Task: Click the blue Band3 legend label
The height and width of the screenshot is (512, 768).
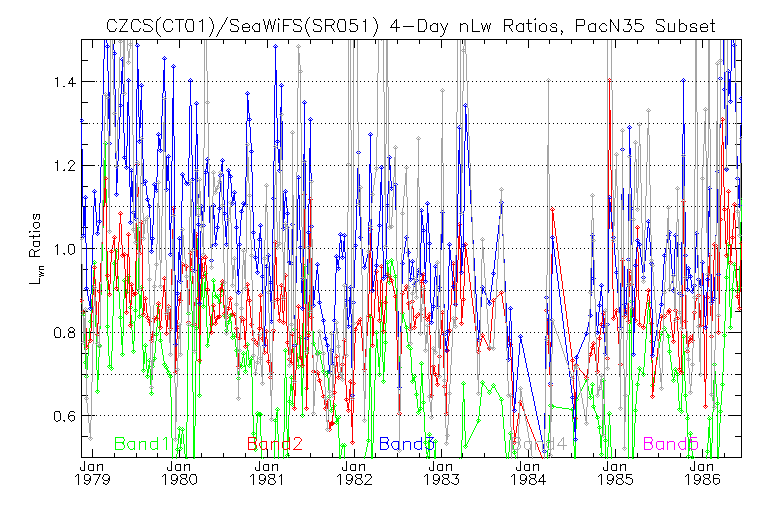Action: click(x=407, y=444)
